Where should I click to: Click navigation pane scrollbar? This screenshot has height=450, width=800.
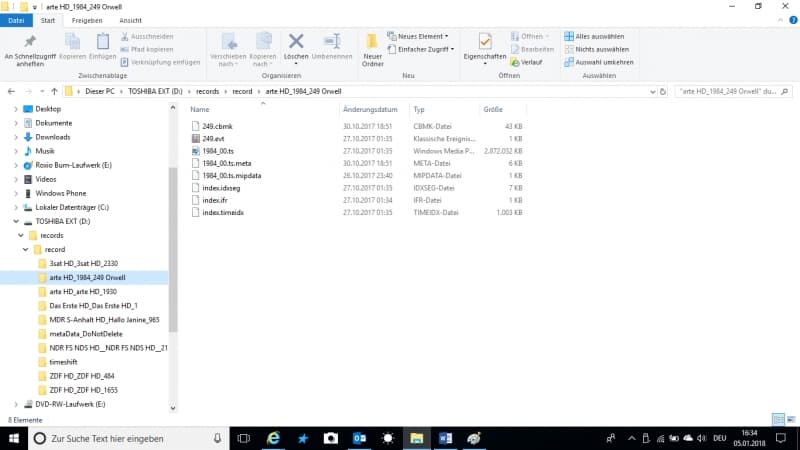coord(173,250)
